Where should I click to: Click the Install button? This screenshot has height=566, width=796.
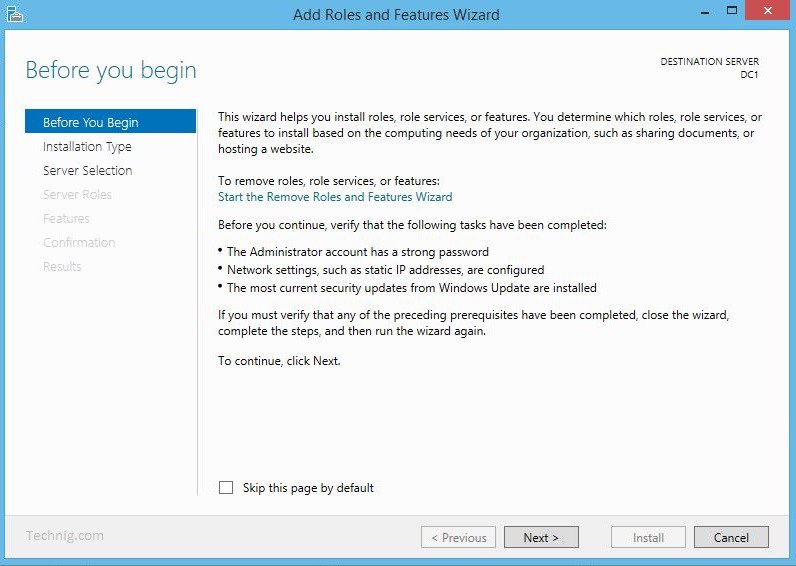pos(648,537)
